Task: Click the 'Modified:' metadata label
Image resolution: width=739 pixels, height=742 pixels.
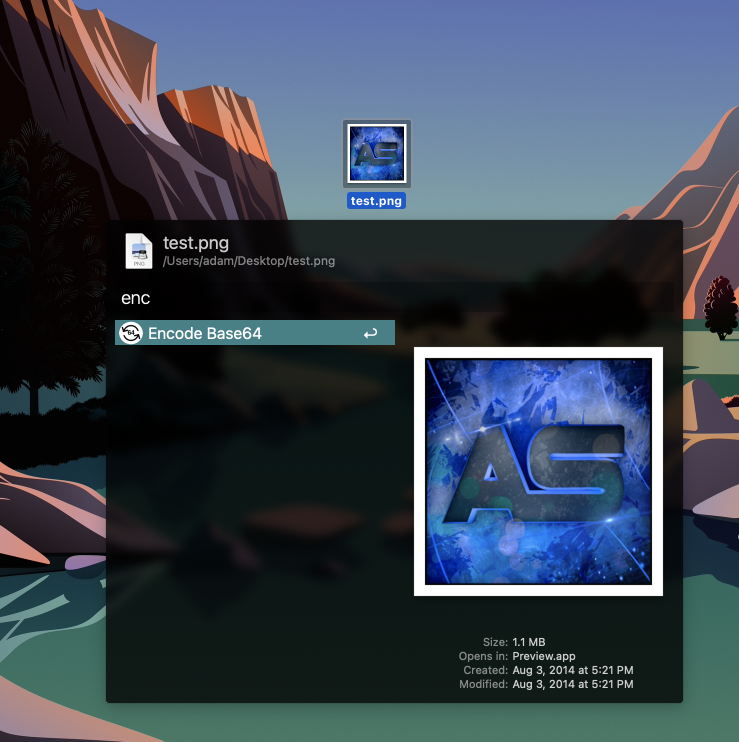Action: [483, 684]
